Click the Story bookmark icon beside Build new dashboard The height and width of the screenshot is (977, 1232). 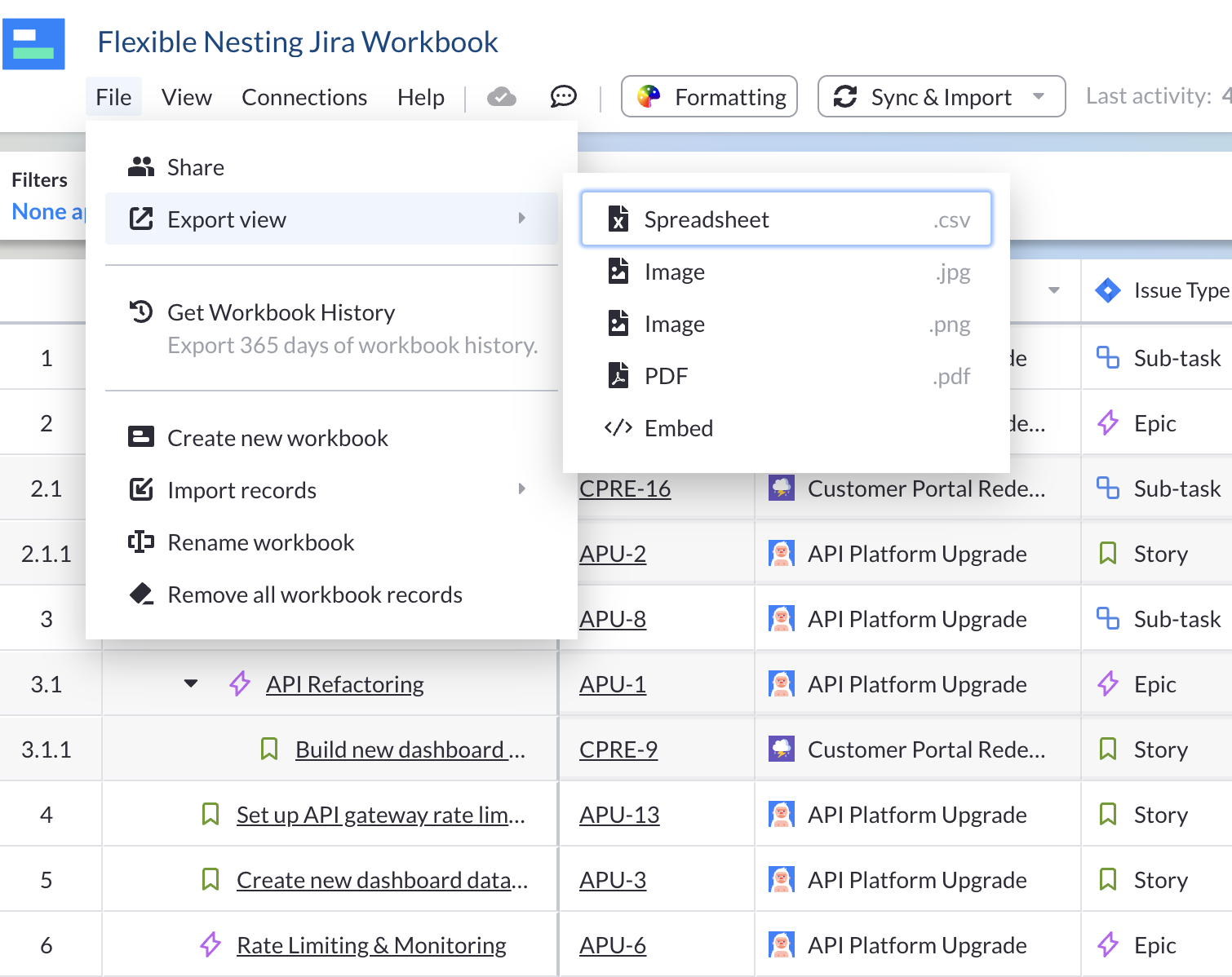point(269,749)
